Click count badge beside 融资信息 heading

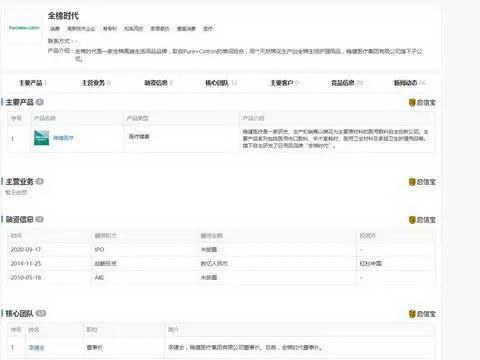[40, 219]
